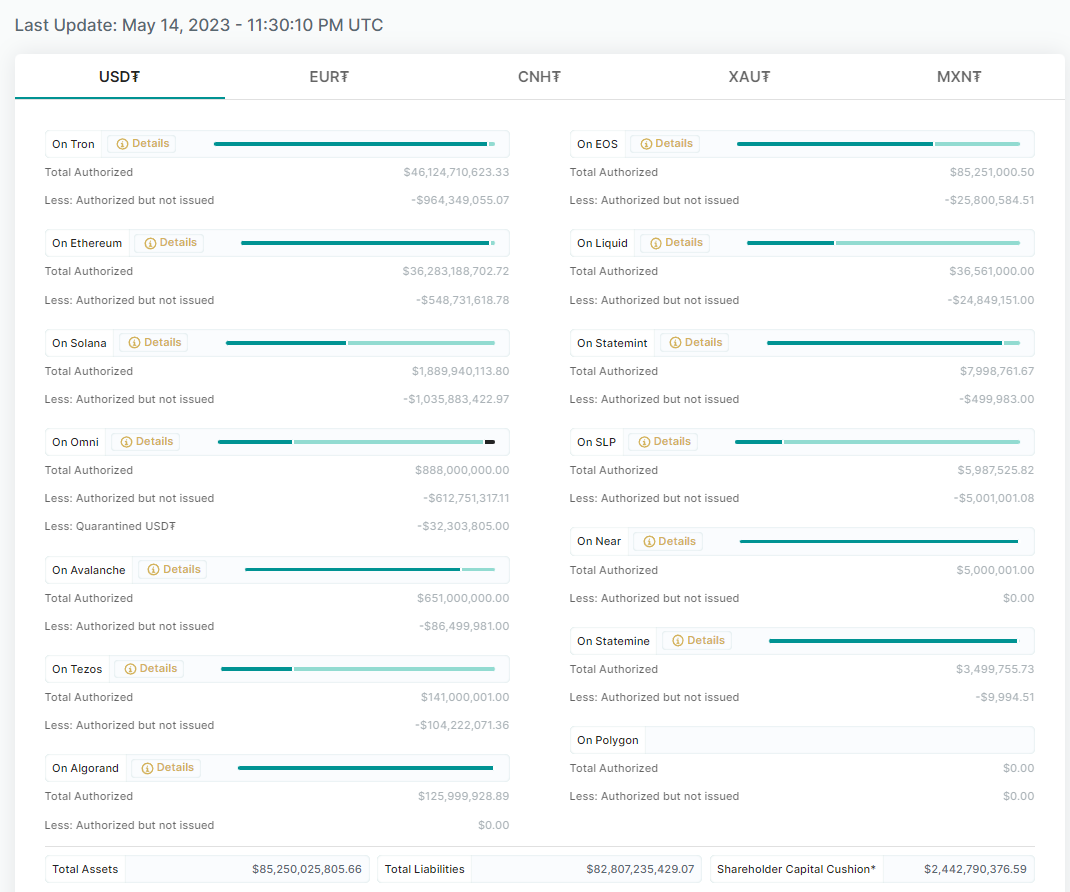
Task: Open the EUR₮ tab
Action: tap(329, 76)
